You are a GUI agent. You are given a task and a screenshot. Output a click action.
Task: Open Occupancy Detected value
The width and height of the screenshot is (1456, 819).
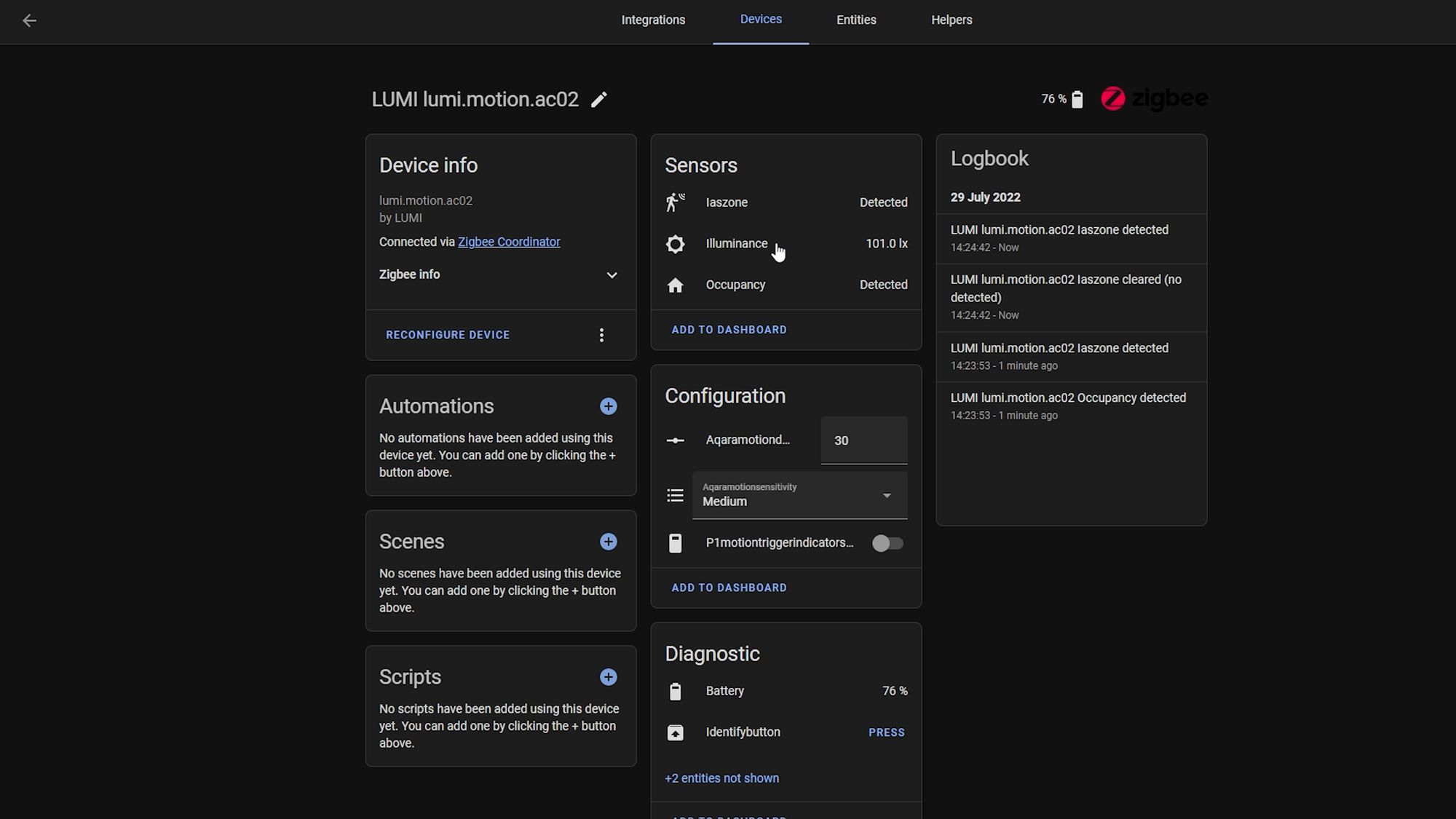click(883, 285)
